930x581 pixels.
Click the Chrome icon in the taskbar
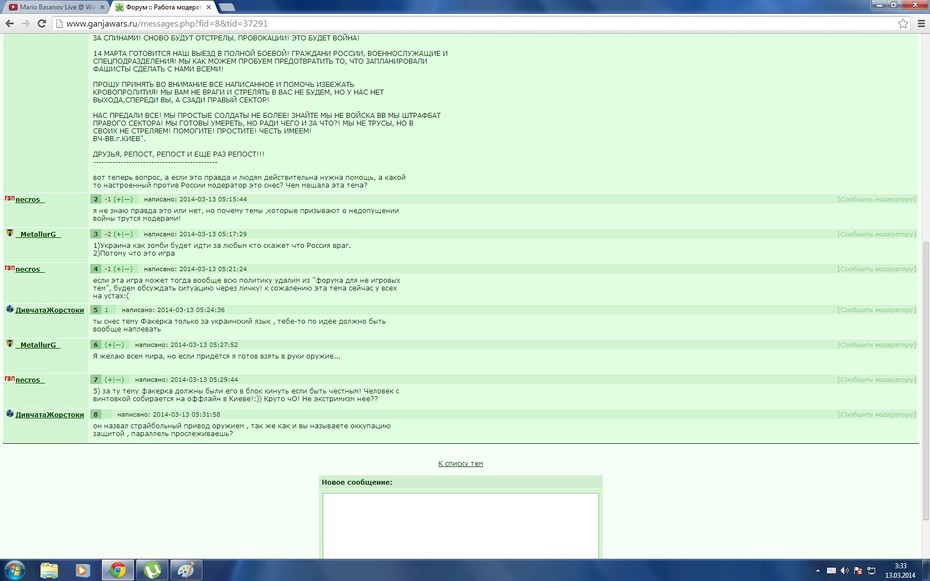pyautogui.click(x=117, y=570)
